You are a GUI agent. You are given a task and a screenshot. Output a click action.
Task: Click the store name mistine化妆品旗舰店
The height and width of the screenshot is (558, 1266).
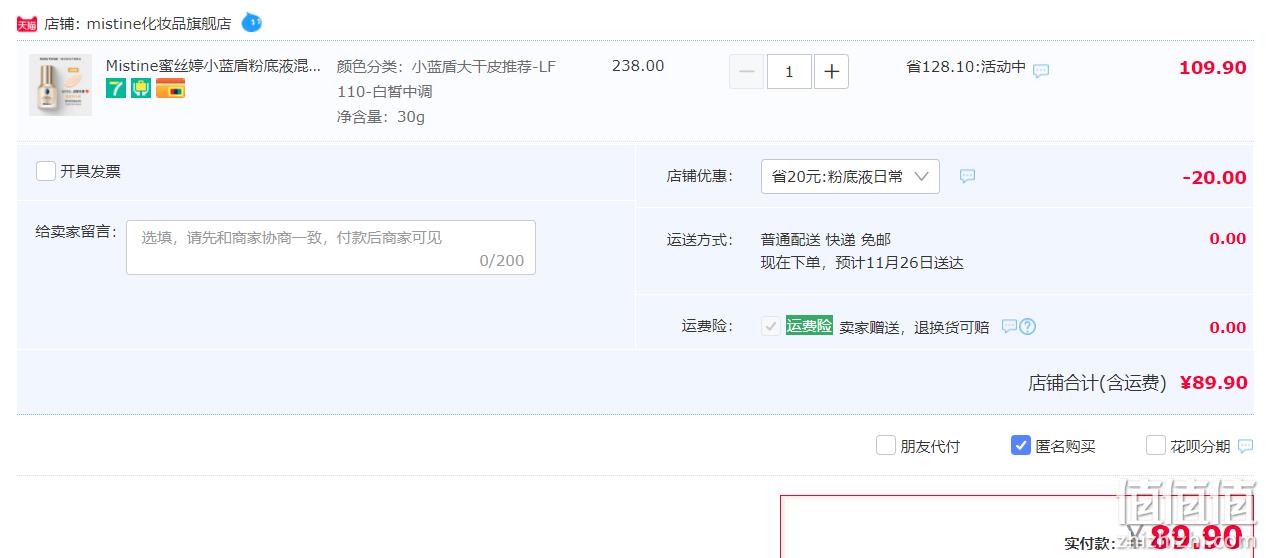click(159, 23)
